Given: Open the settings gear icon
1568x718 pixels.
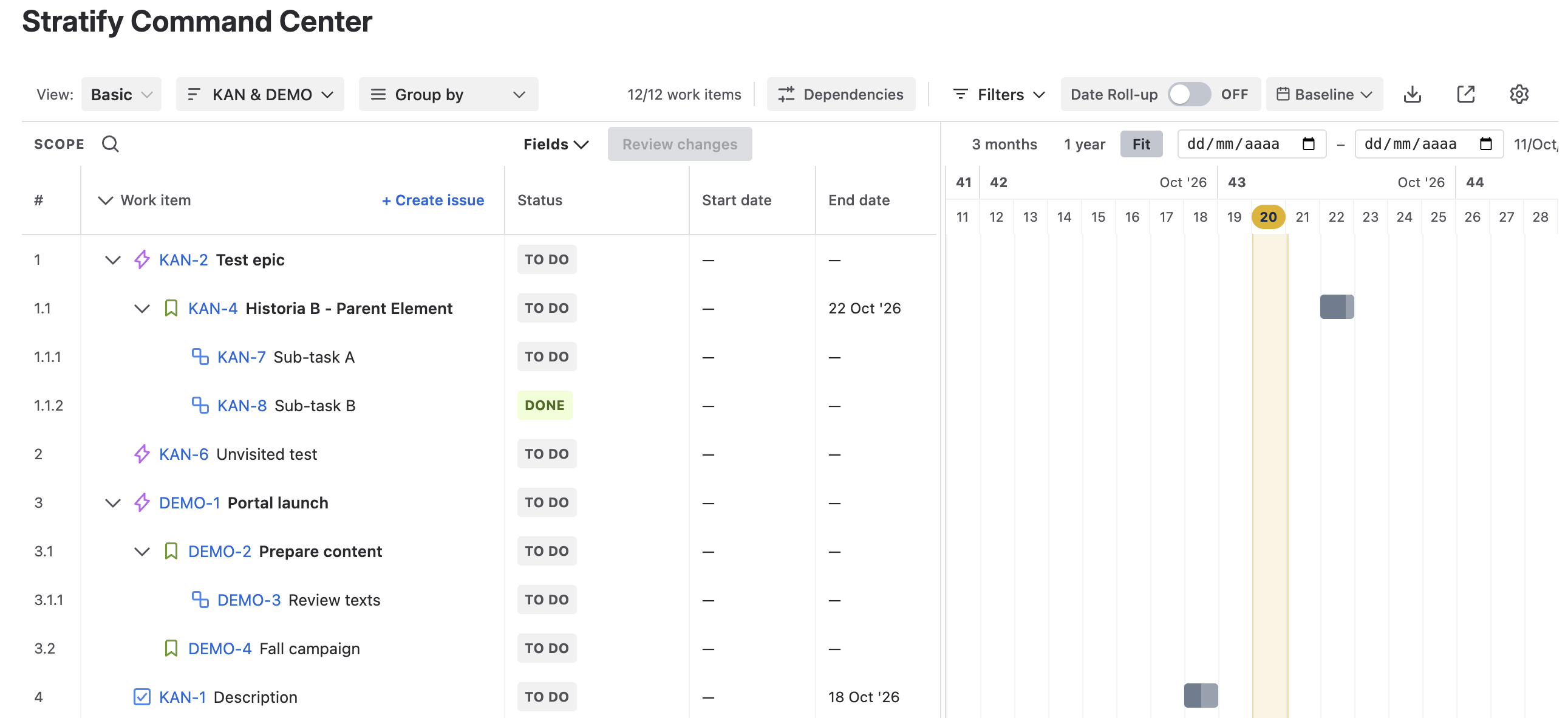Looking at the screenshot, I should coord(1519,94).
